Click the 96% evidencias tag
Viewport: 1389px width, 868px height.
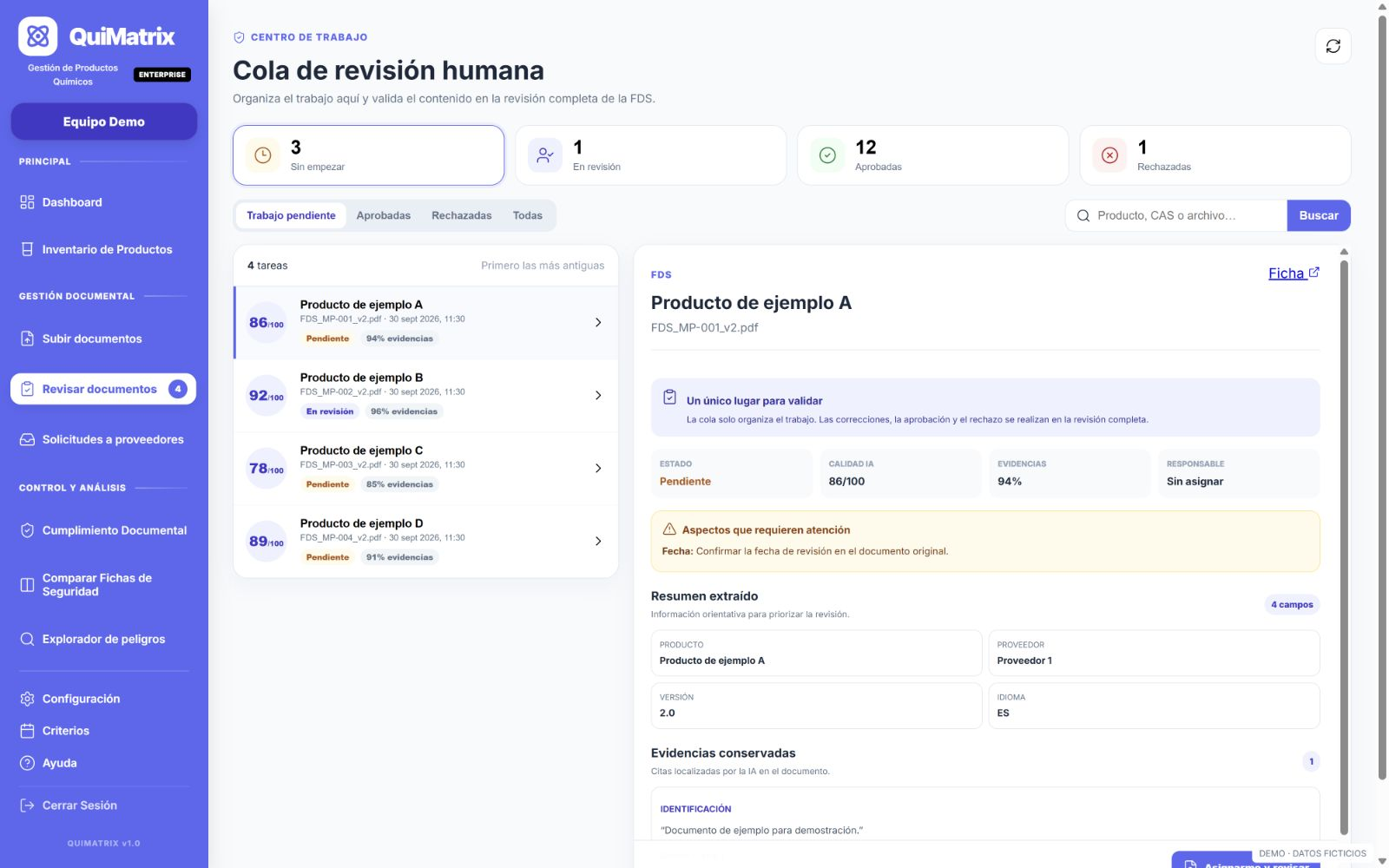404,411
